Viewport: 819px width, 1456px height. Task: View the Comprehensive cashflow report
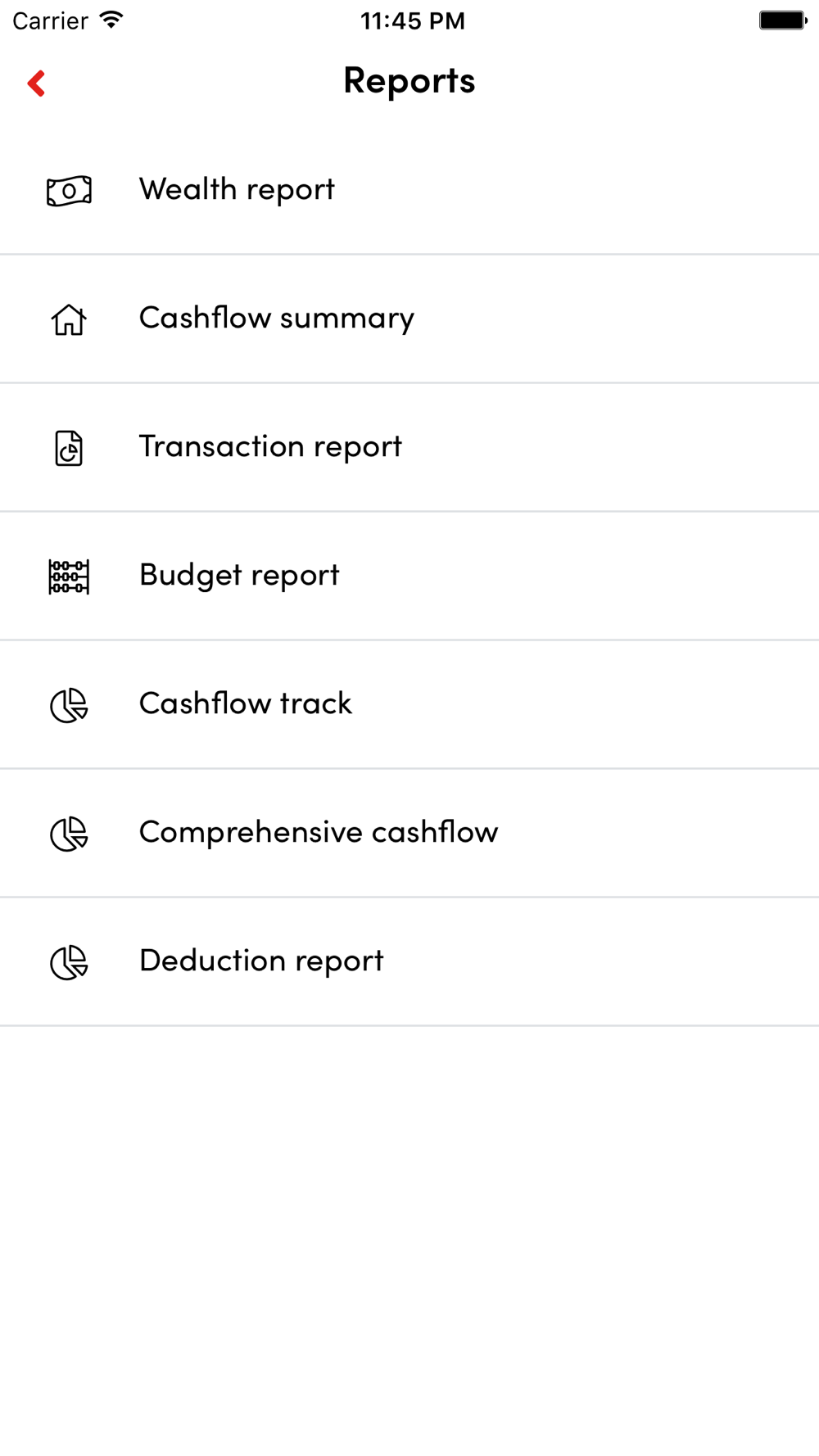409,833
